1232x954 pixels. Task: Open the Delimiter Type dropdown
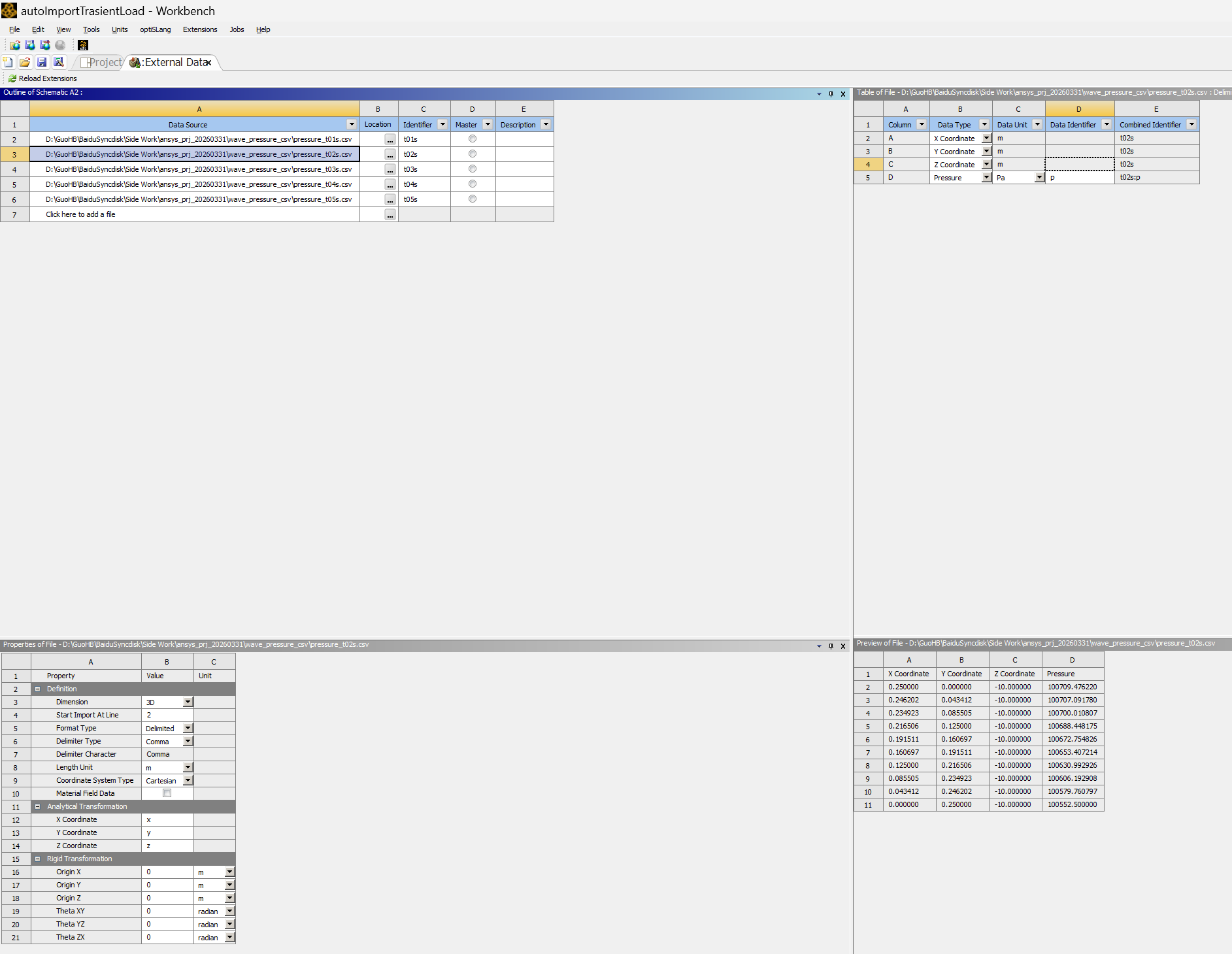(x=188, y=741)
